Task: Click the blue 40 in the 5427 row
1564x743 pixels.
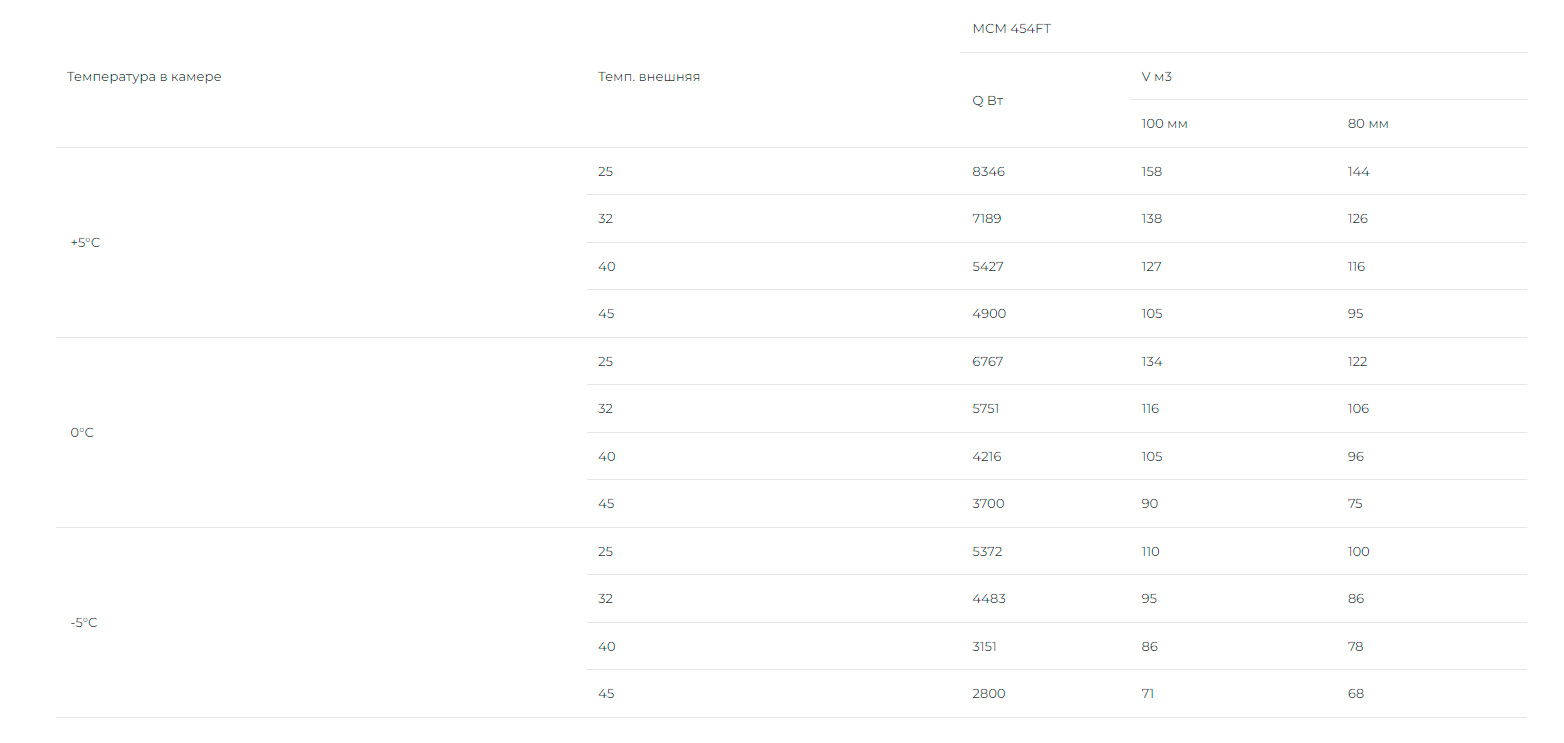Action: point(606,267)
